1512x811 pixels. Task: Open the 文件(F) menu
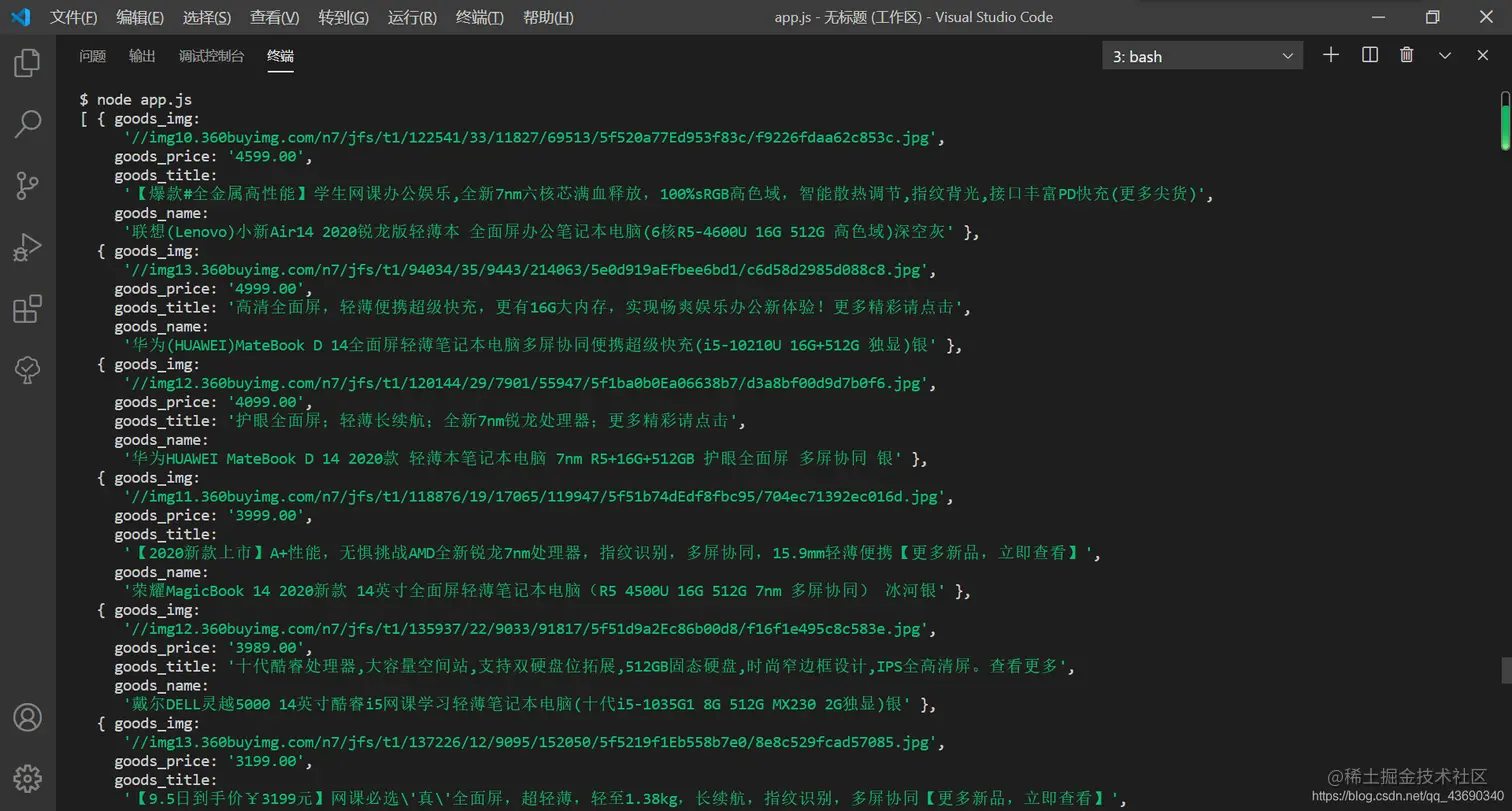click(x=74, y=17)
